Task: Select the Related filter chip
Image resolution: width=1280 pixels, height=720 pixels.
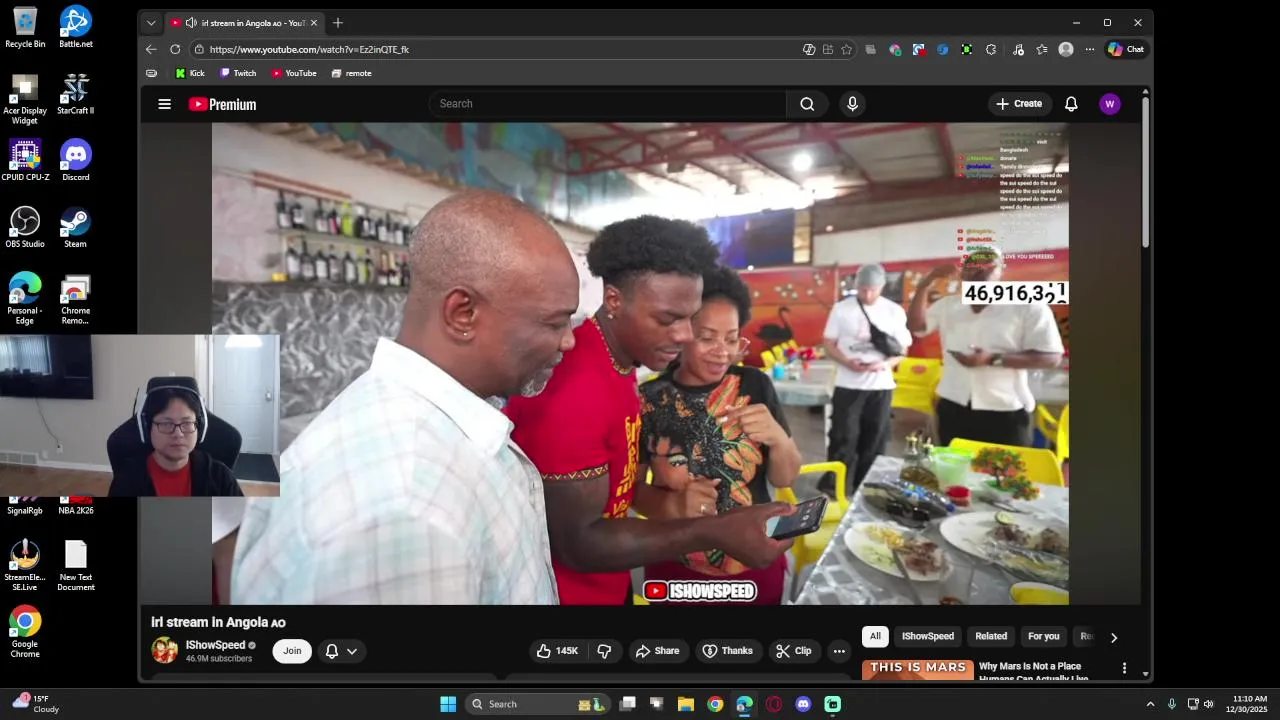Action: (991, 636)
